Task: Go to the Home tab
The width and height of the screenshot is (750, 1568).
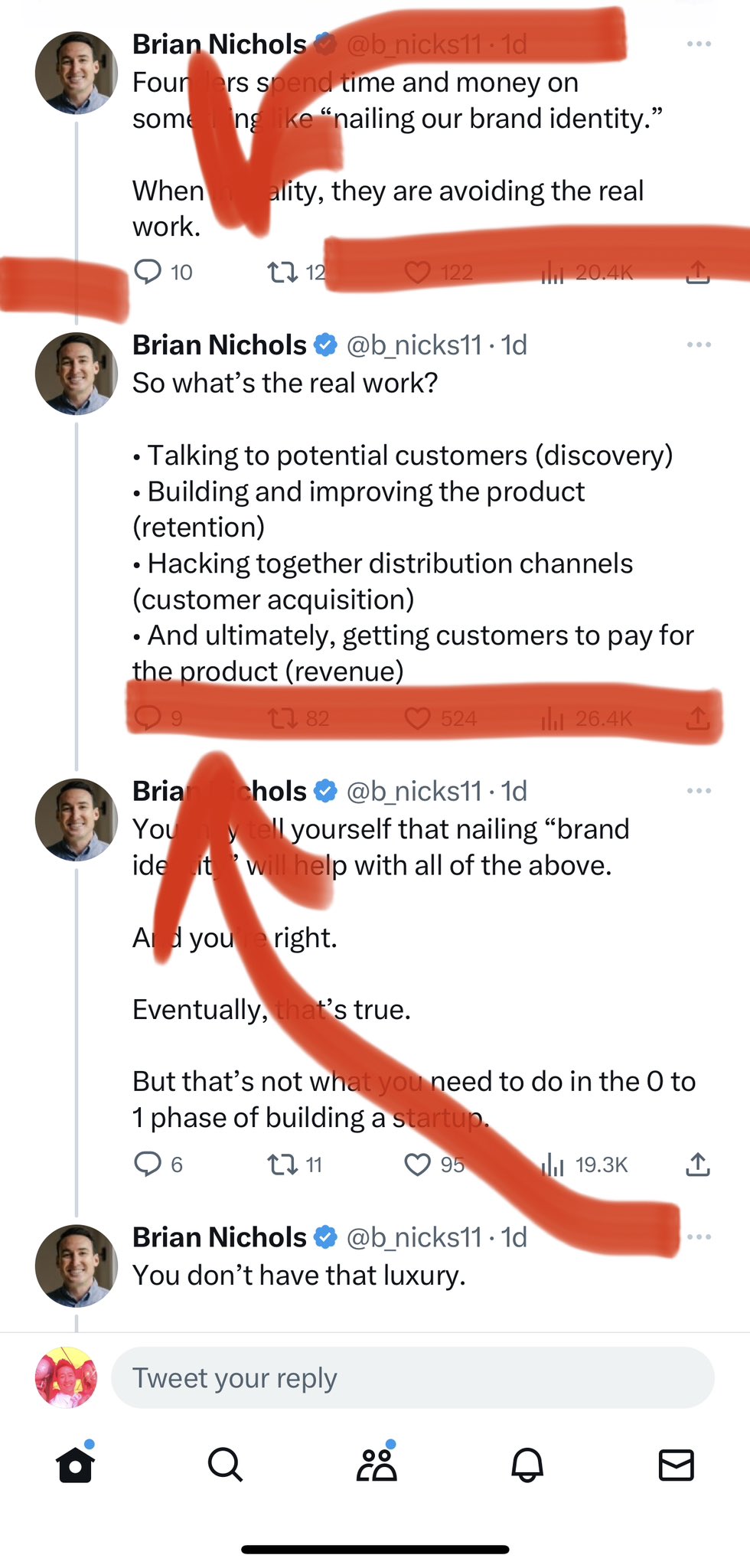Action: 75,1465
